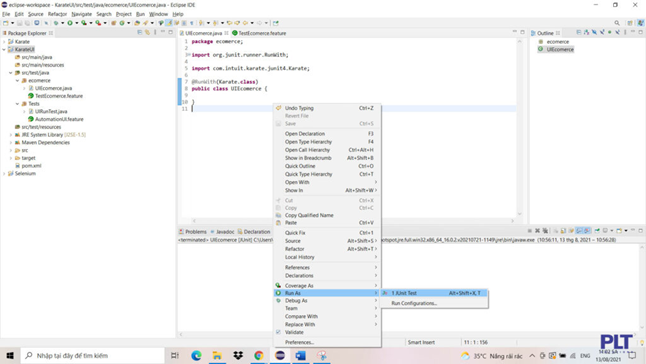Choose '1 JUnit Test' submenu item
646x364 pixels.
click(434, 293)
